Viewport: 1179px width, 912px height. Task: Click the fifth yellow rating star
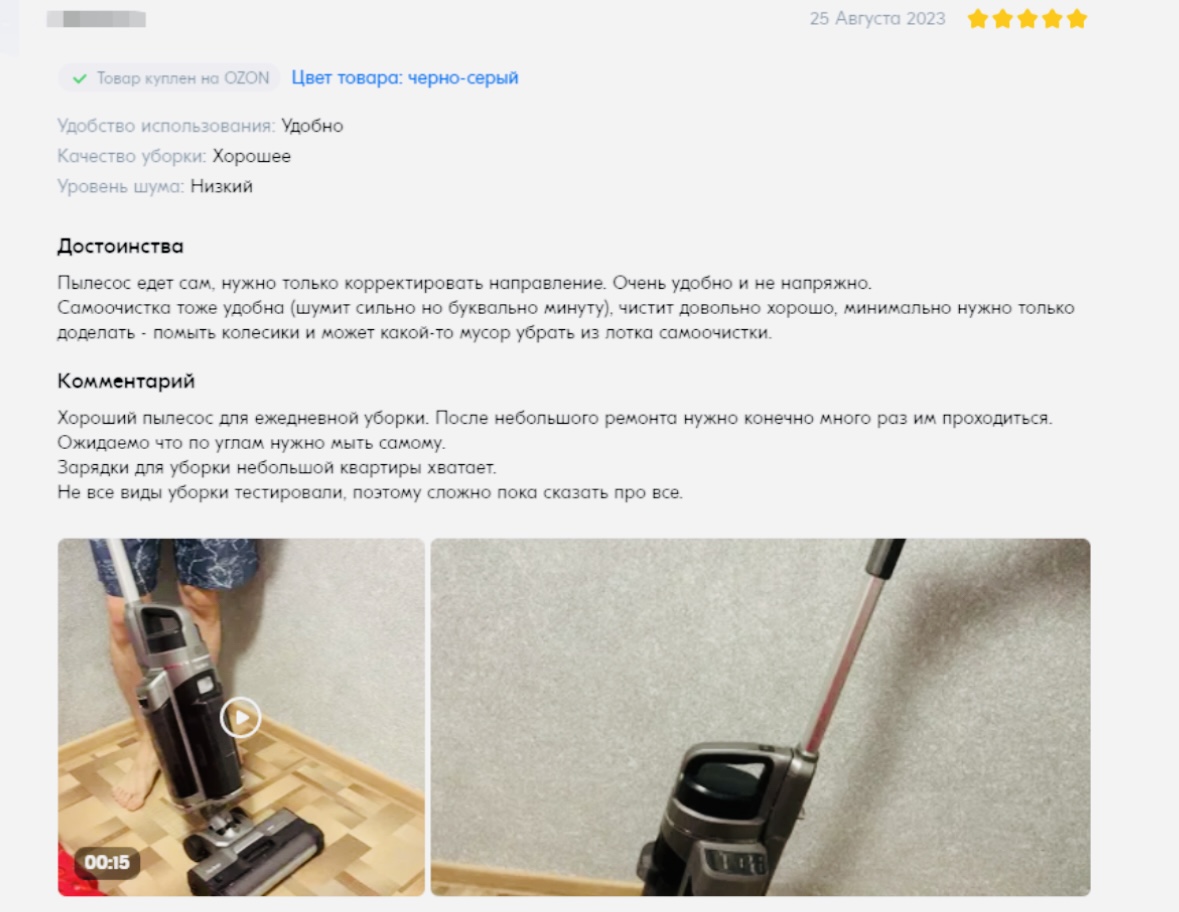pyautogui.click(x=1077, y=19)
